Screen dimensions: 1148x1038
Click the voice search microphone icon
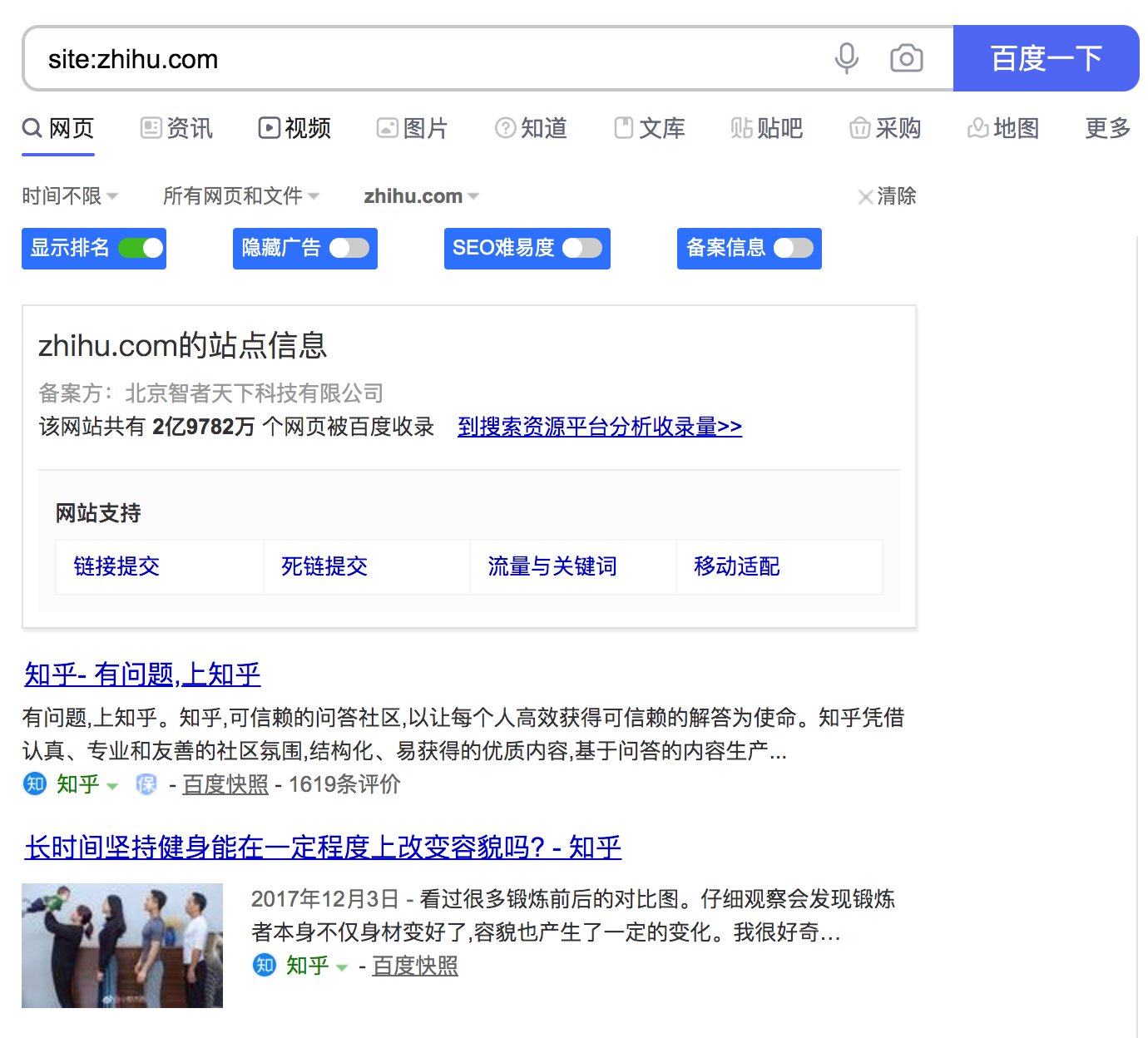point(847,58)
